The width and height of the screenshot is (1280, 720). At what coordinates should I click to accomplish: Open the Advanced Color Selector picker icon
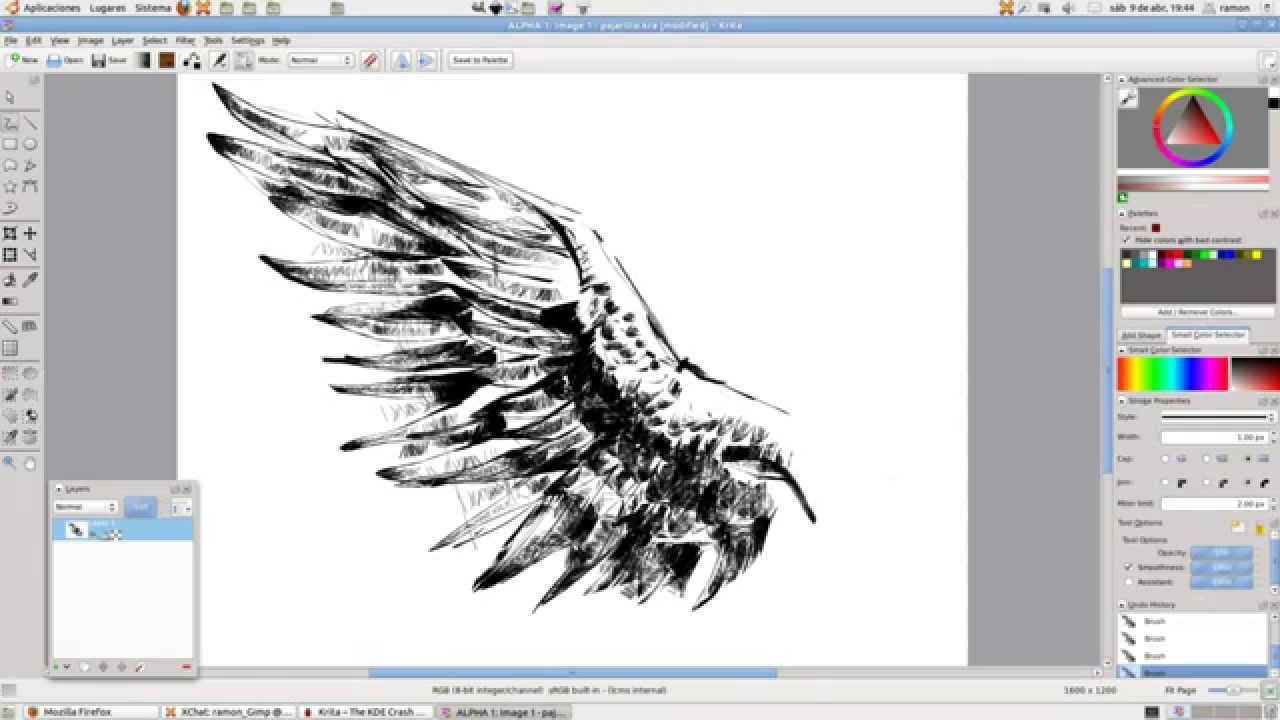click(x=1128, y=99)
